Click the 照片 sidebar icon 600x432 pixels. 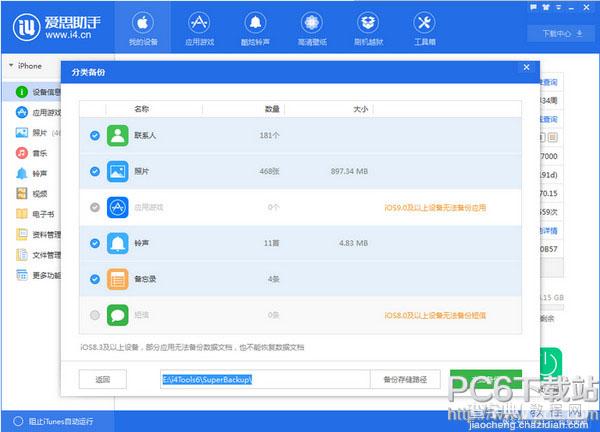click(22, 133)
